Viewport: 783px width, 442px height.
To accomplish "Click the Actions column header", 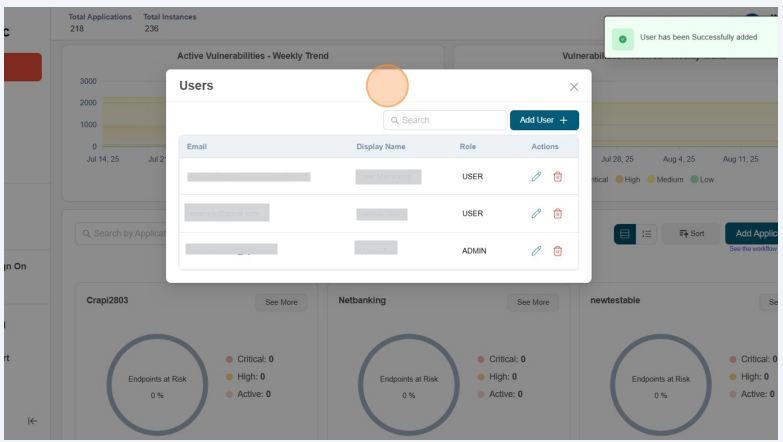I will tap(545, 146).
